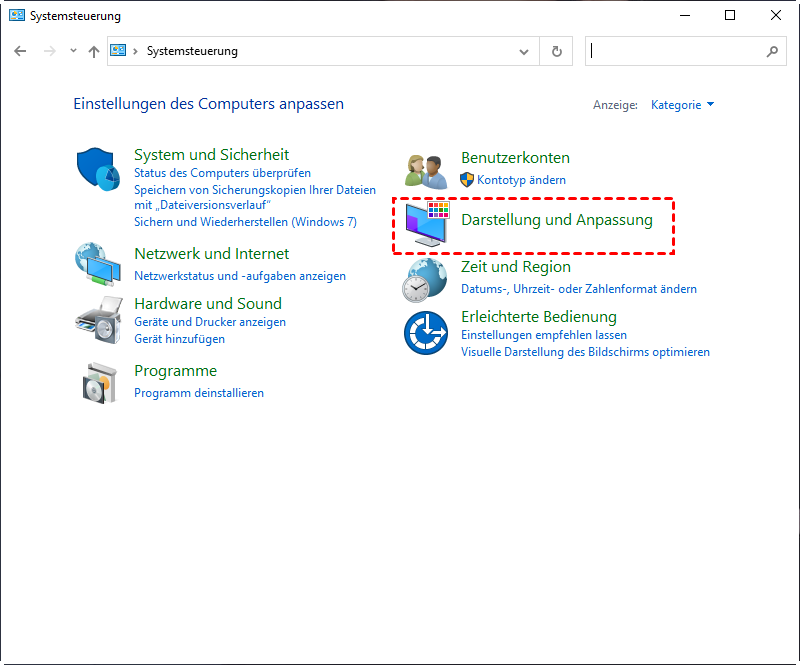
Task: Click the Systemsteuerung title bar icon
Action: point(17,15)
